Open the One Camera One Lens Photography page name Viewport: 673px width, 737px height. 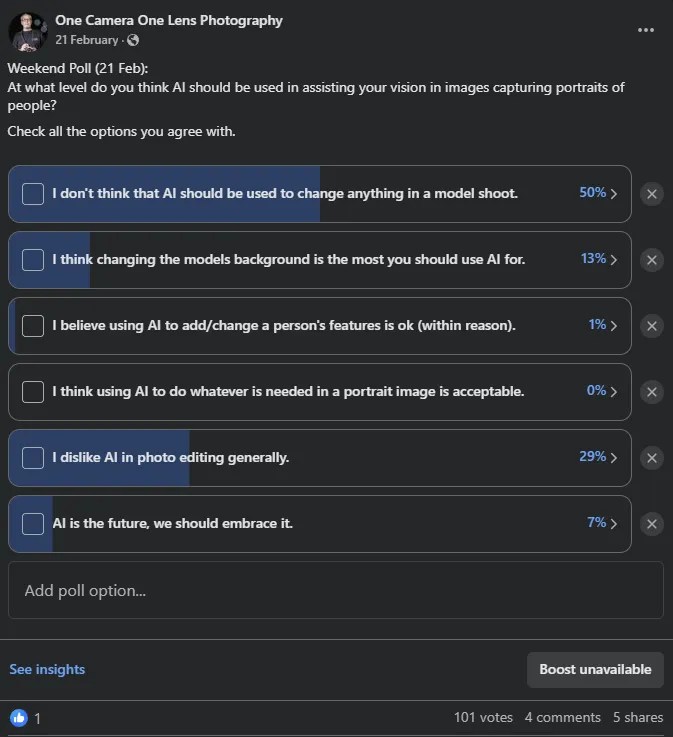[x=169, y=20]
